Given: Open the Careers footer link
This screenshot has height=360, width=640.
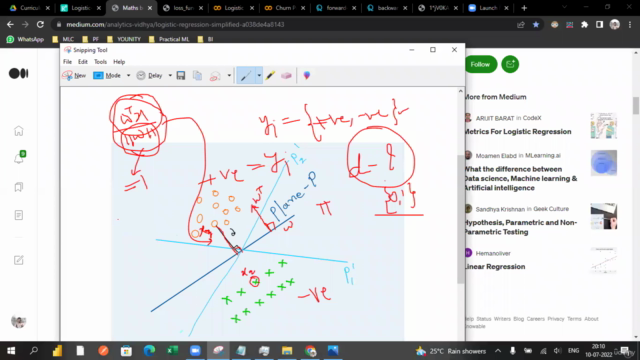Looking at the screenshot, I should (x=536, y=319).
